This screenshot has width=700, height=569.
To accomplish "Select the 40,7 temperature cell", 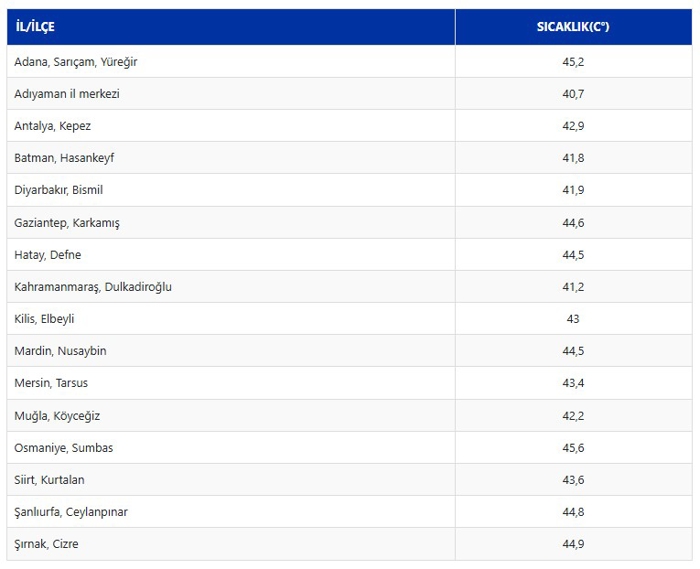I will point(572,94).
